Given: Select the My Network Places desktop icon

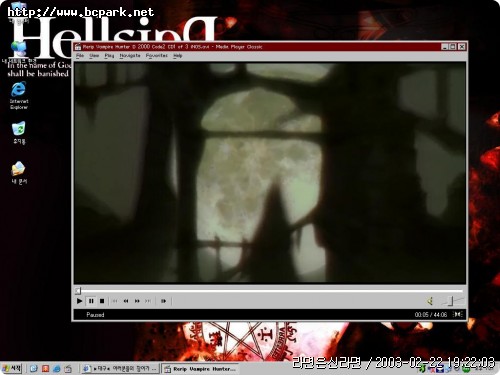Looking at the screenshot, I should pos(19,52).
